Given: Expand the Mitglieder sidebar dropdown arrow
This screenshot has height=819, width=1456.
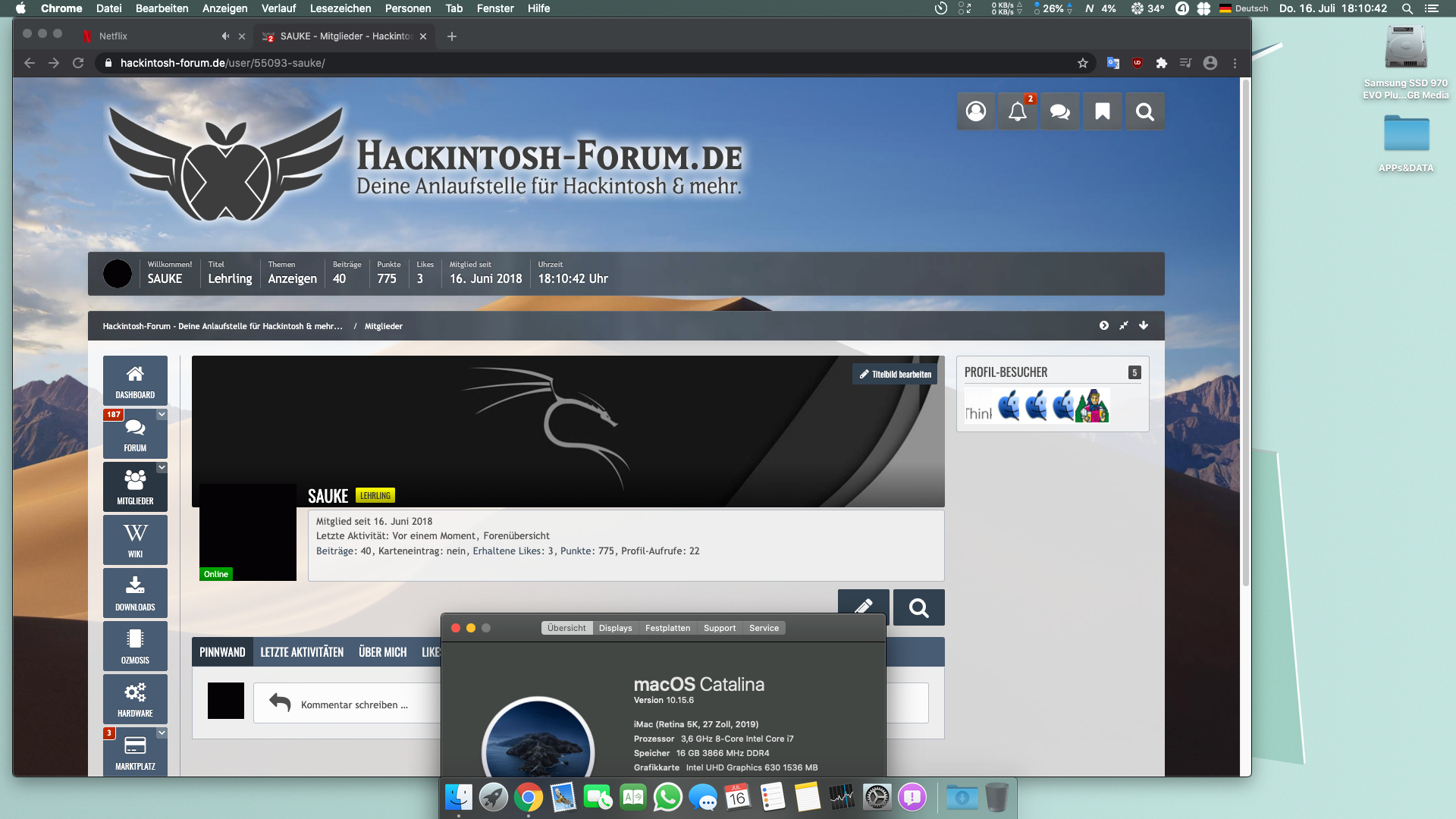Looking at the screenshot, I should coord(162,468).
